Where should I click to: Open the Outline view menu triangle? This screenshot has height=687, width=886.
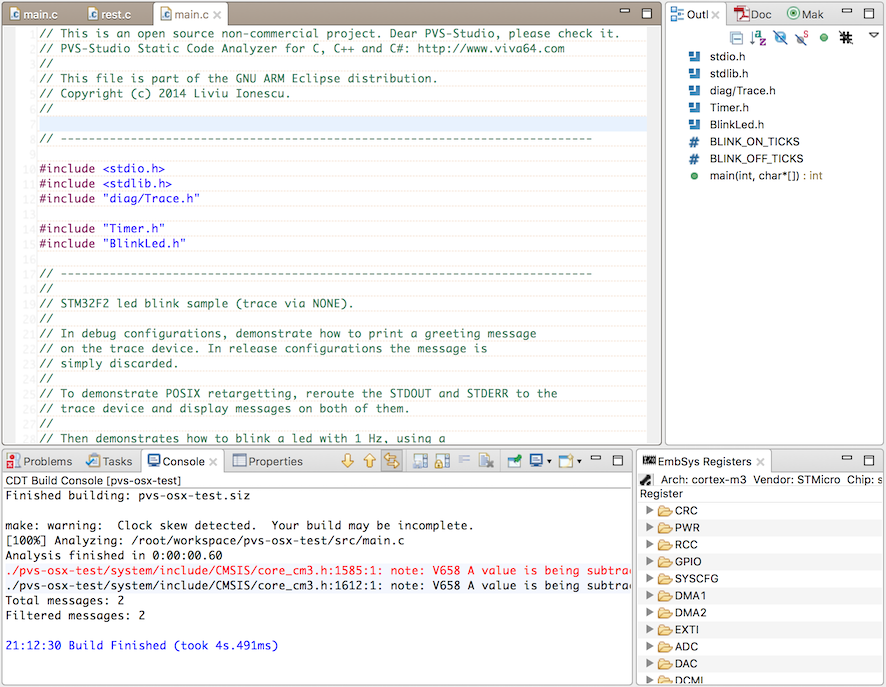(873, 37)
